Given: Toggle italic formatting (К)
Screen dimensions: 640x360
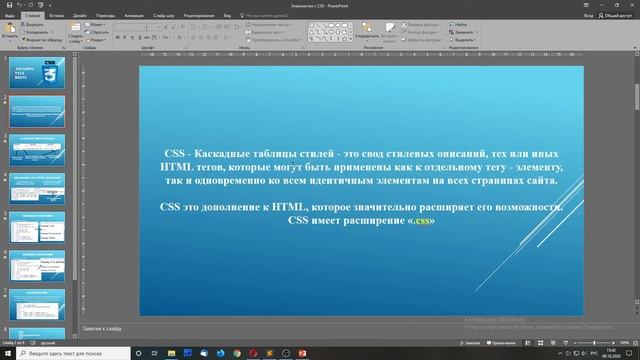Looking at the screenshot, I should coord(124,37).
